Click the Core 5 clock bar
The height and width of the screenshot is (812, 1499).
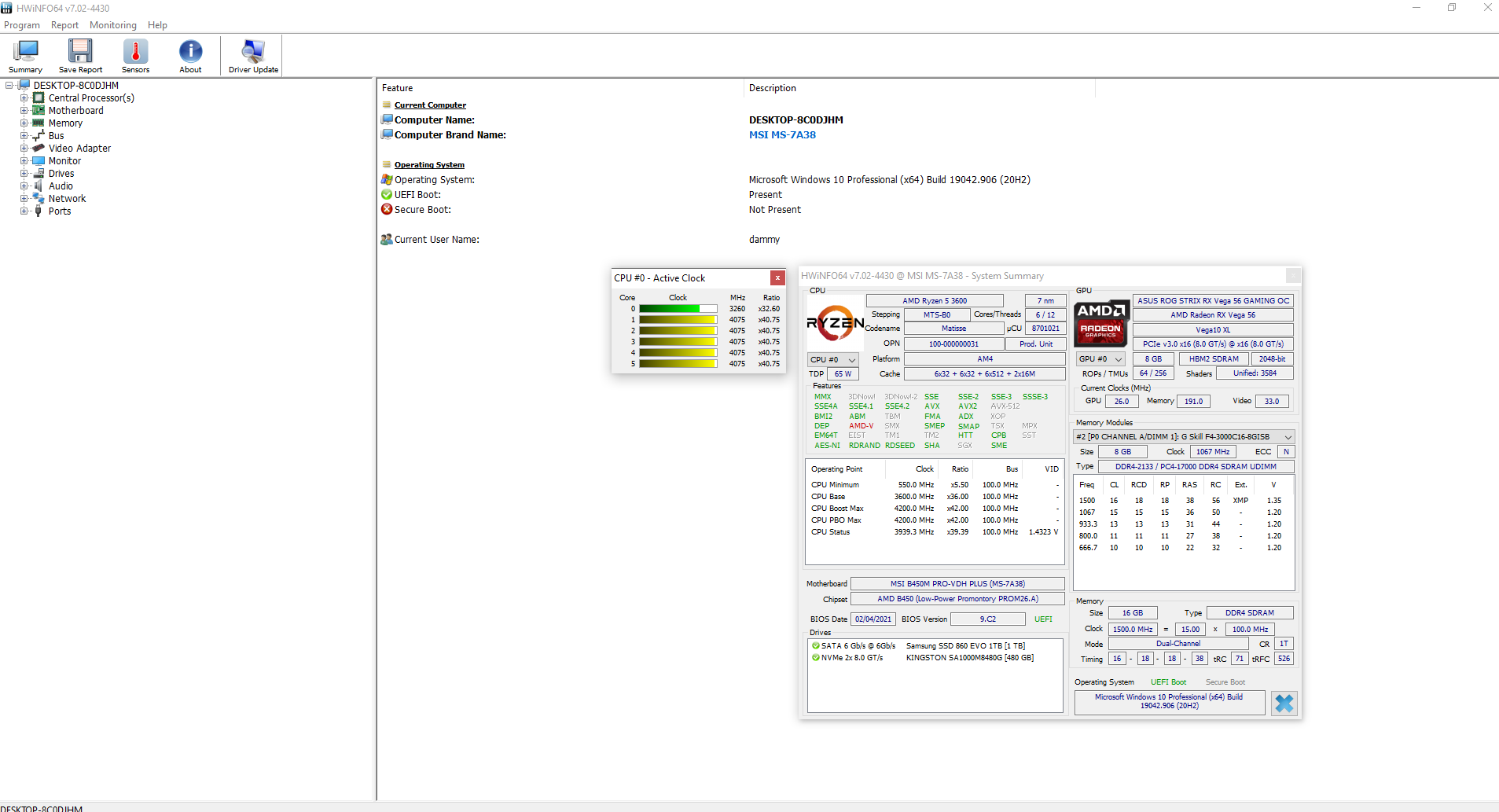point(678,364)
